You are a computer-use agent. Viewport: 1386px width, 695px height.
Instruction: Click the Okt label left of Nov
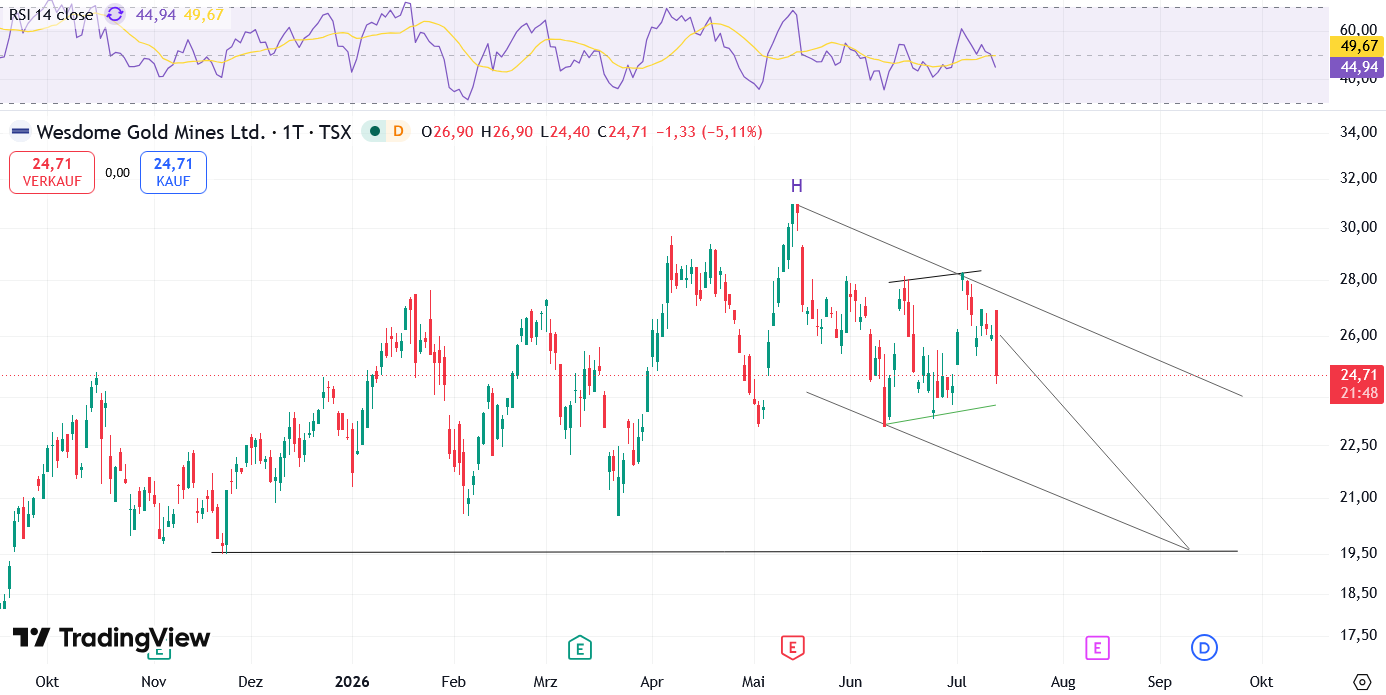(47, 682)
